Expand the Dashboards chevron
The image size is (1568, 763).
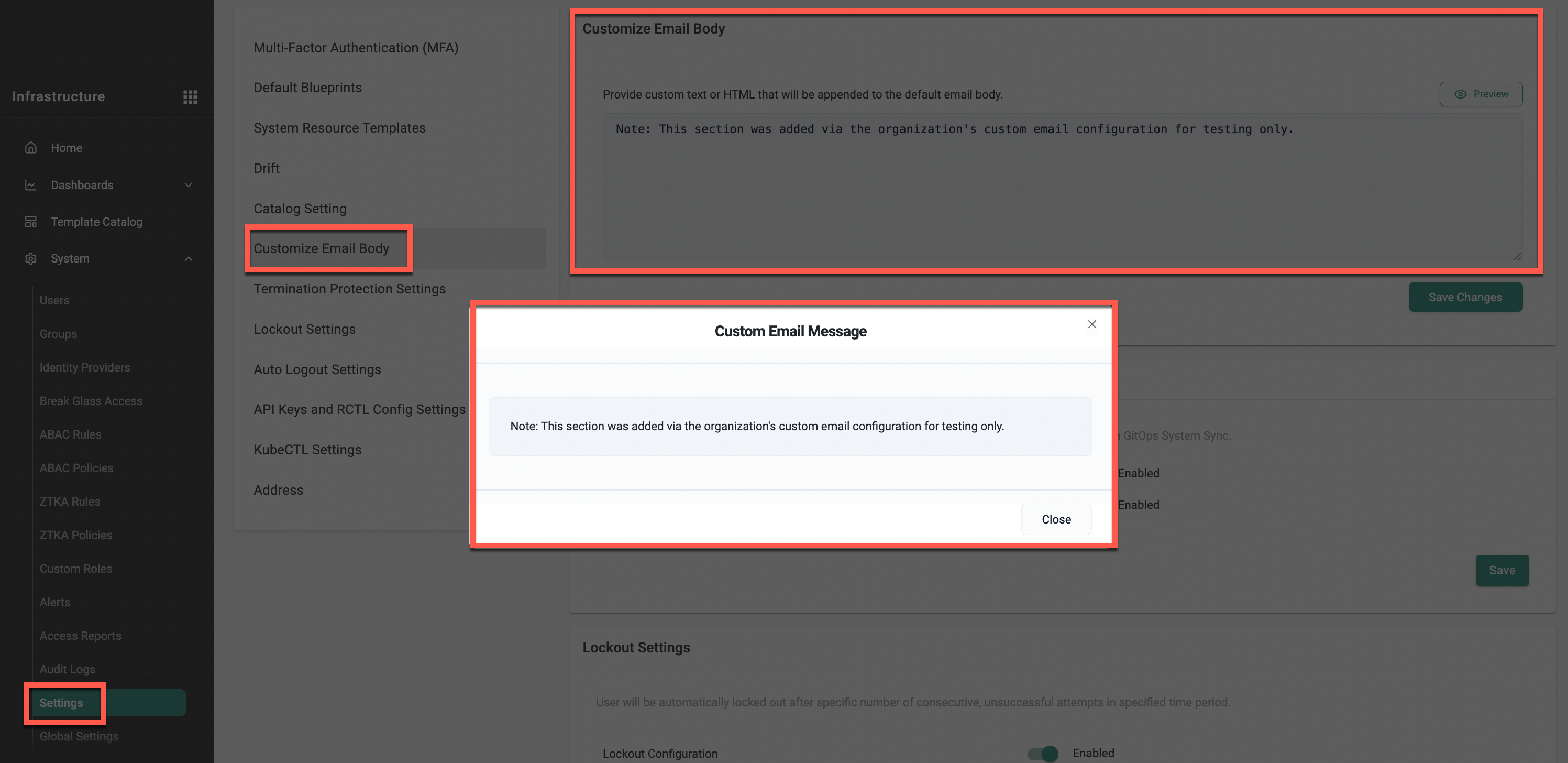[x=188, y=184]
